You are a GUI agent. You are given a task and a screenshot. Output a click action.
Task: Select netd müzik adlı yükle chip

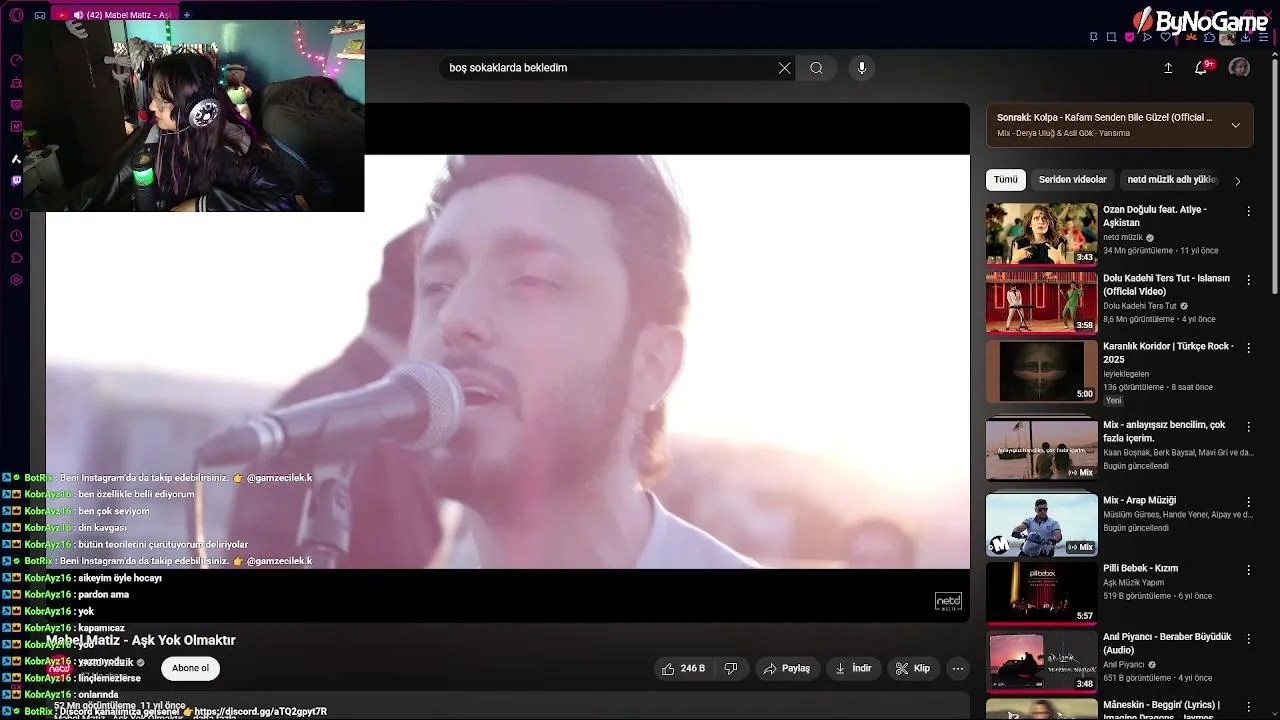(1172, 180)
